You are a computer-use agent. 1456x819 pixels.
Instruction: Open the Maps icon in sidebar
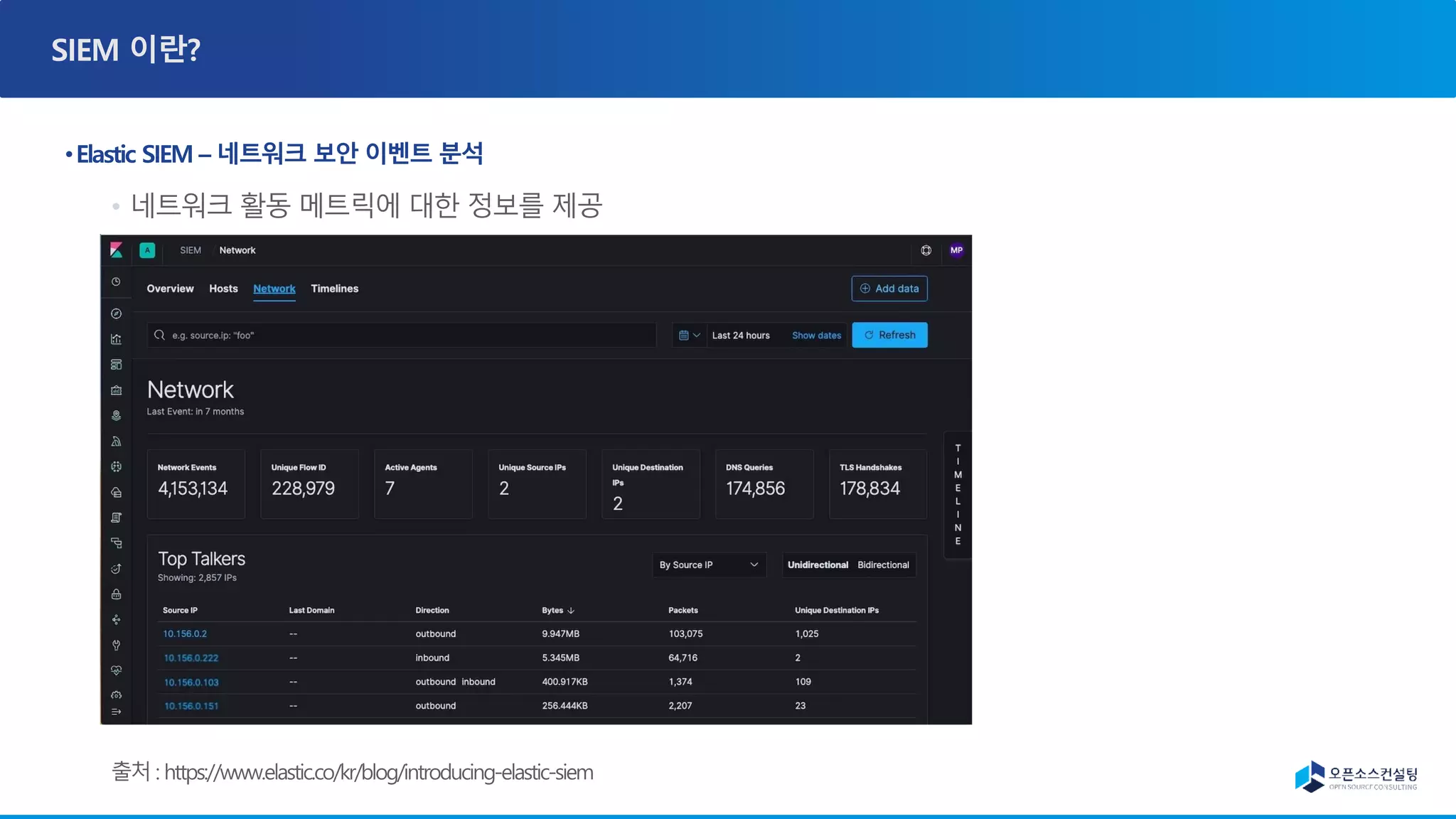(116, 416)
